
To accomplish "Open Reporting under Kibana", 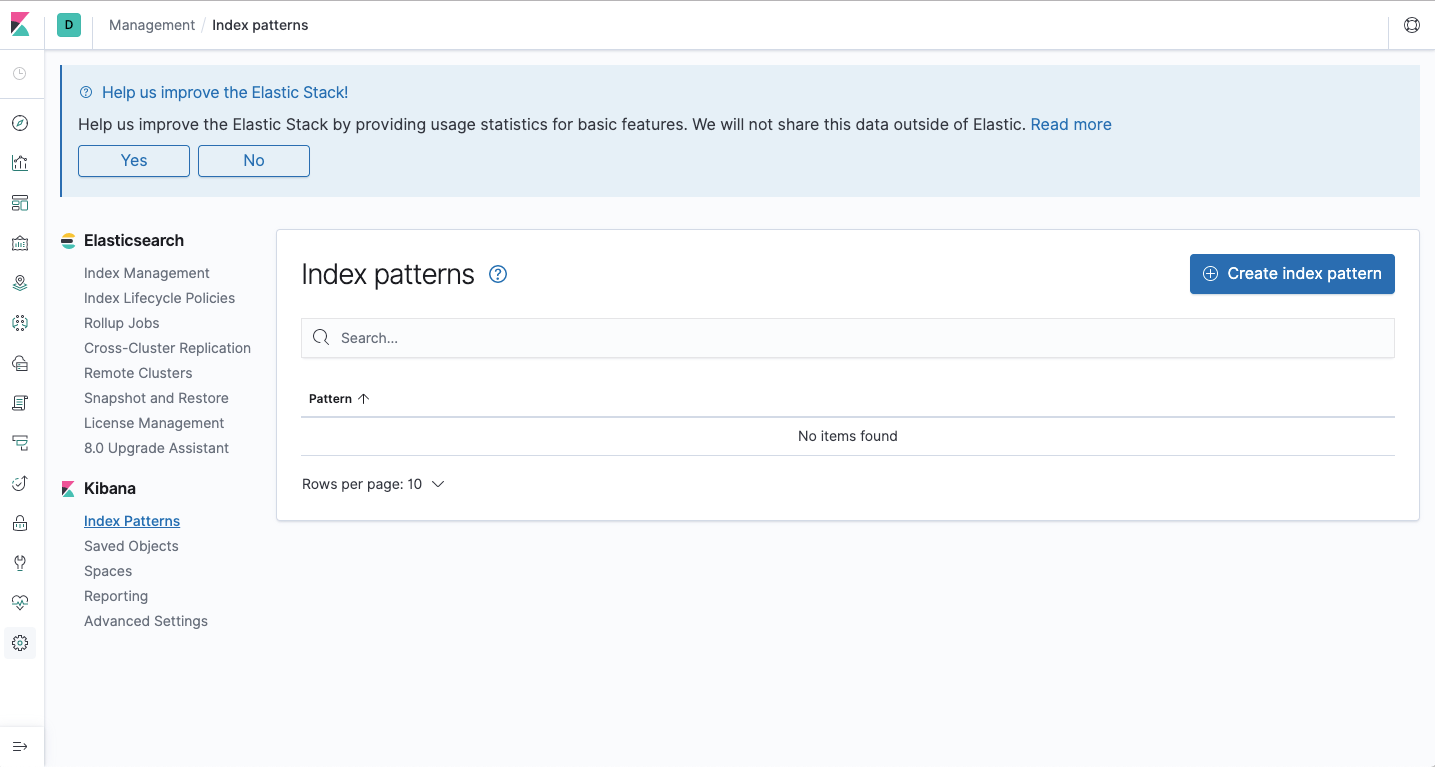I will pyautogui.click(x=116, y=596).
